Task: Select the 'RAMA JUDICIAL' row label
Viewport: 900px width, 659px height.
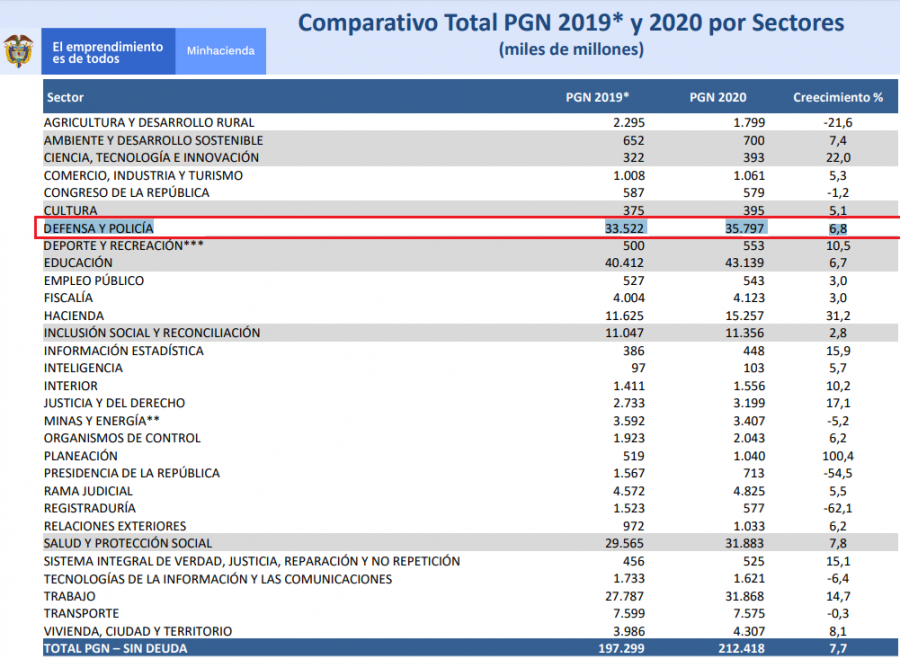Action: [88, 491]
